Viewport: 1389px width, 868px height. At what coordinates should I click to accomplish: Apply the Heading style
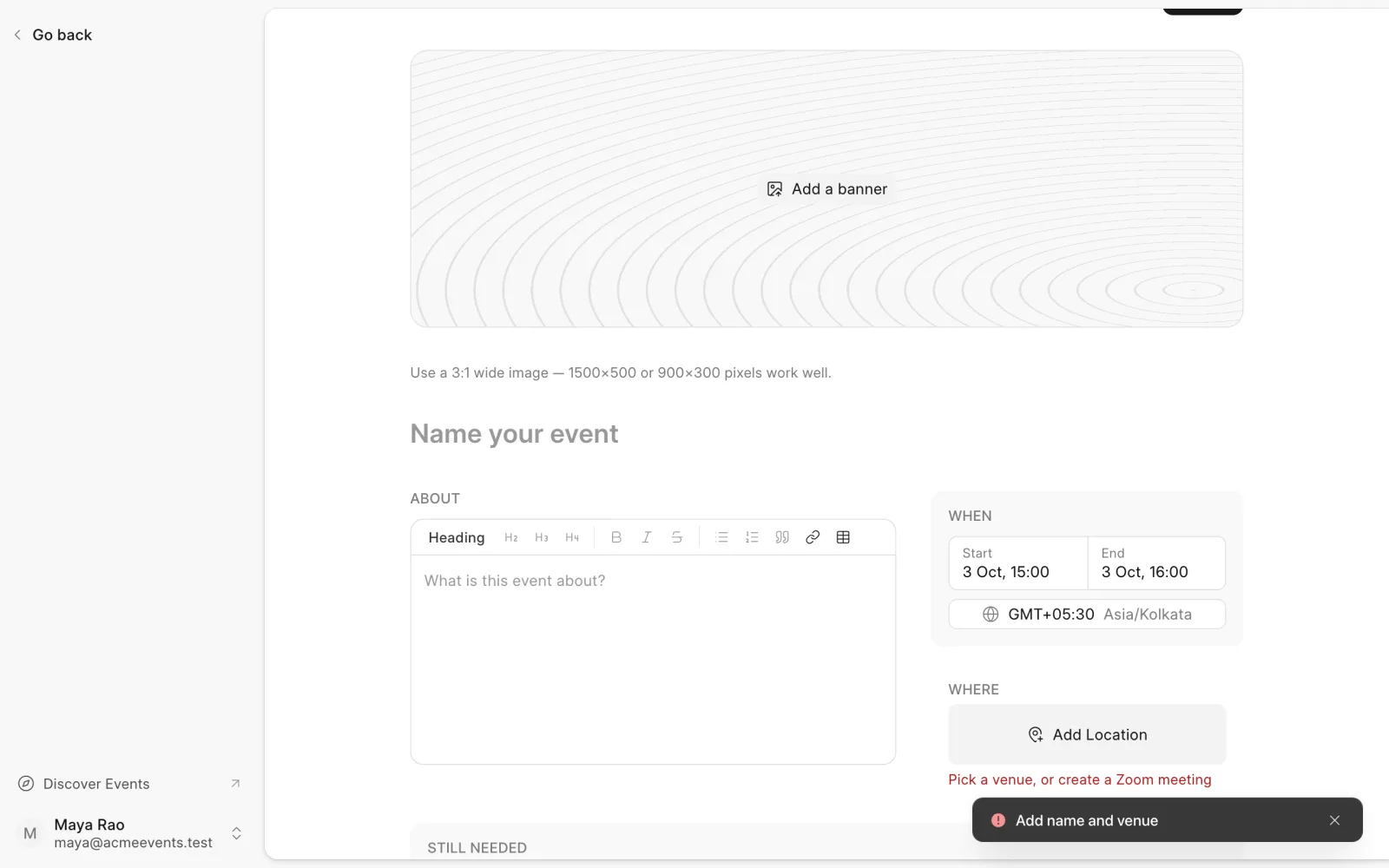click(456, 537)
